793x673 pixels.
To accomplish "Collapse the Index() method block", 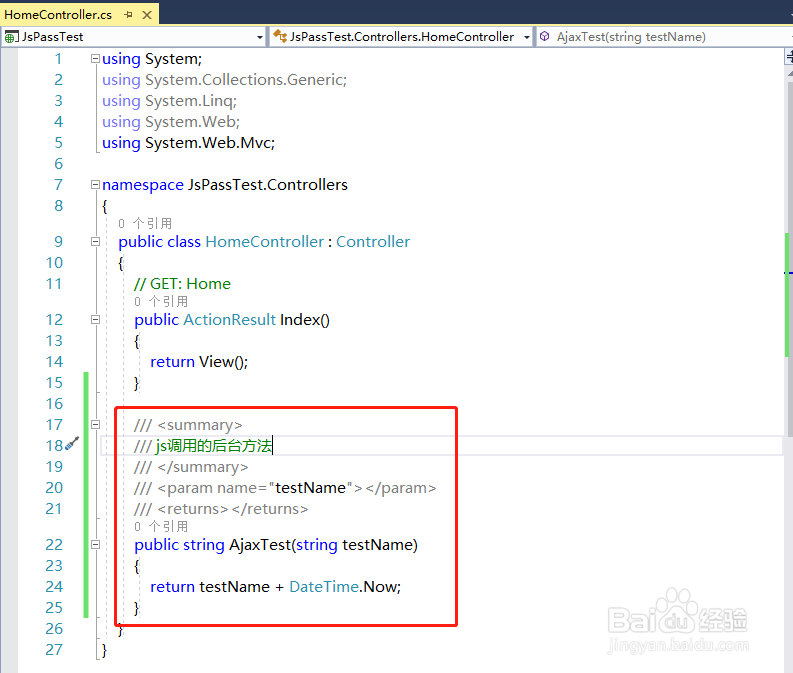I will [x=95, y=320].
